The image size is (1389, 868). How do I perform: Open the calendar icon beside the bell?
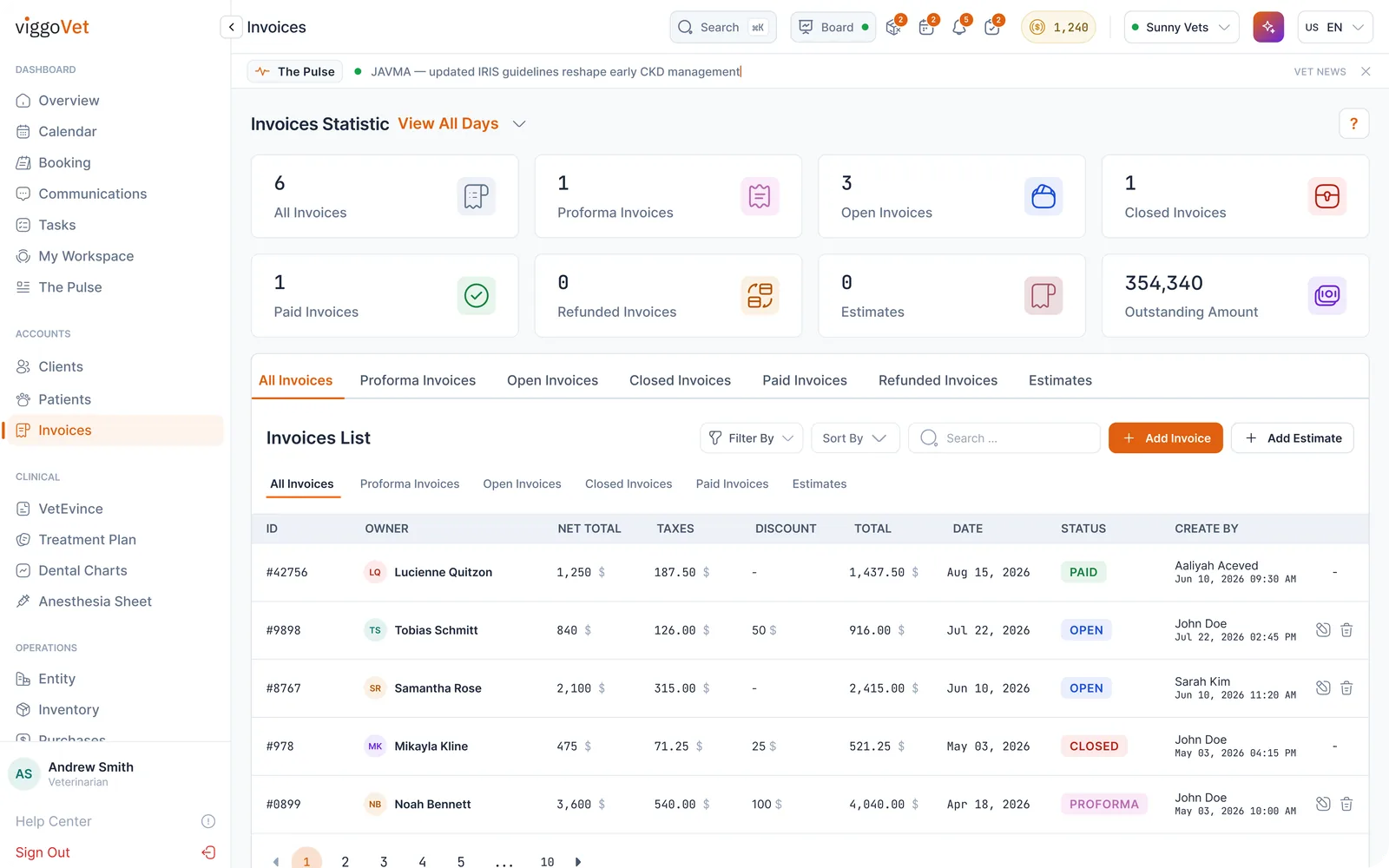(926, 28)
